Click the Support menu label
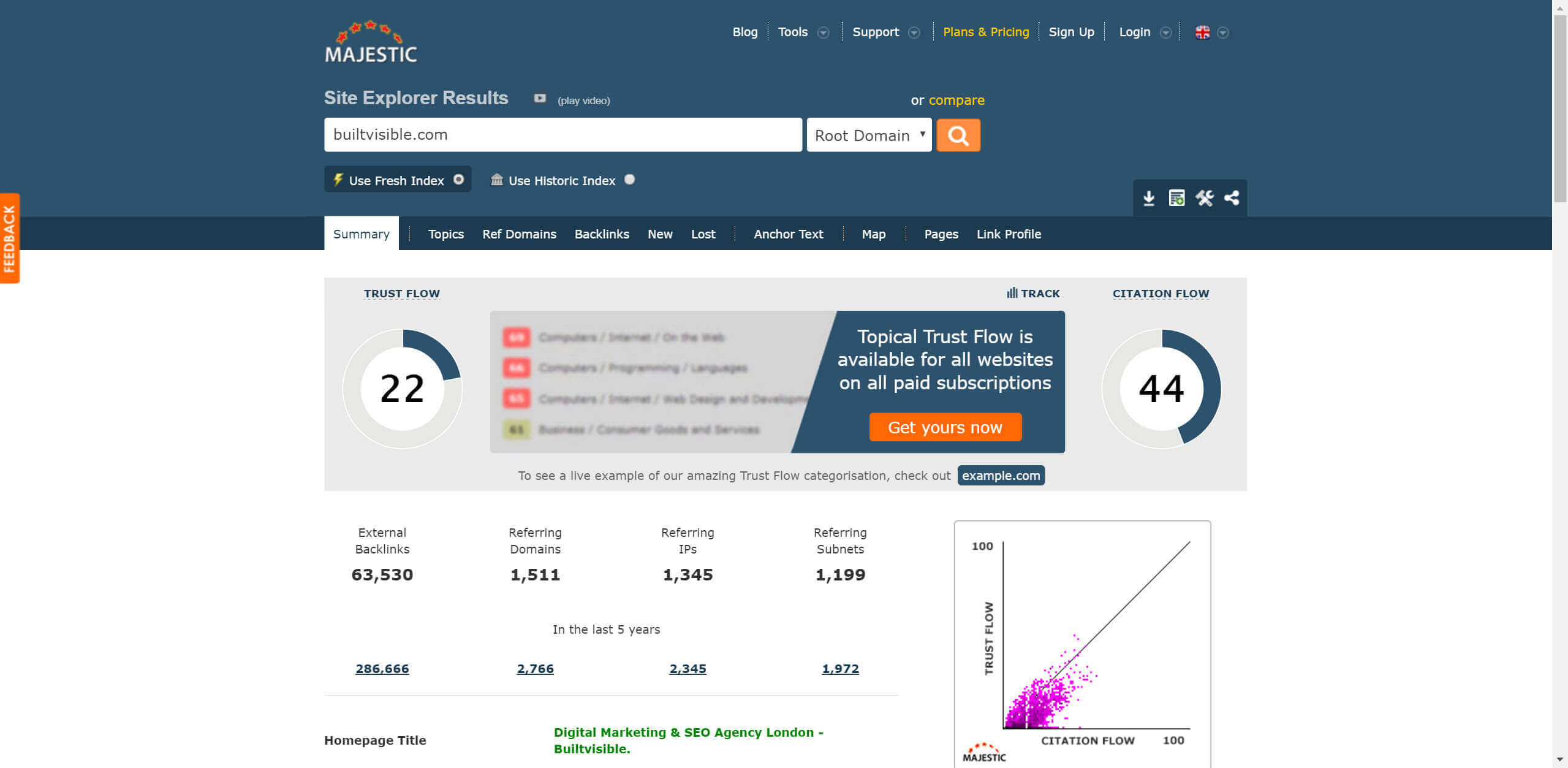This screenshot has height=768, width=1568. click(x=876, y=32)
